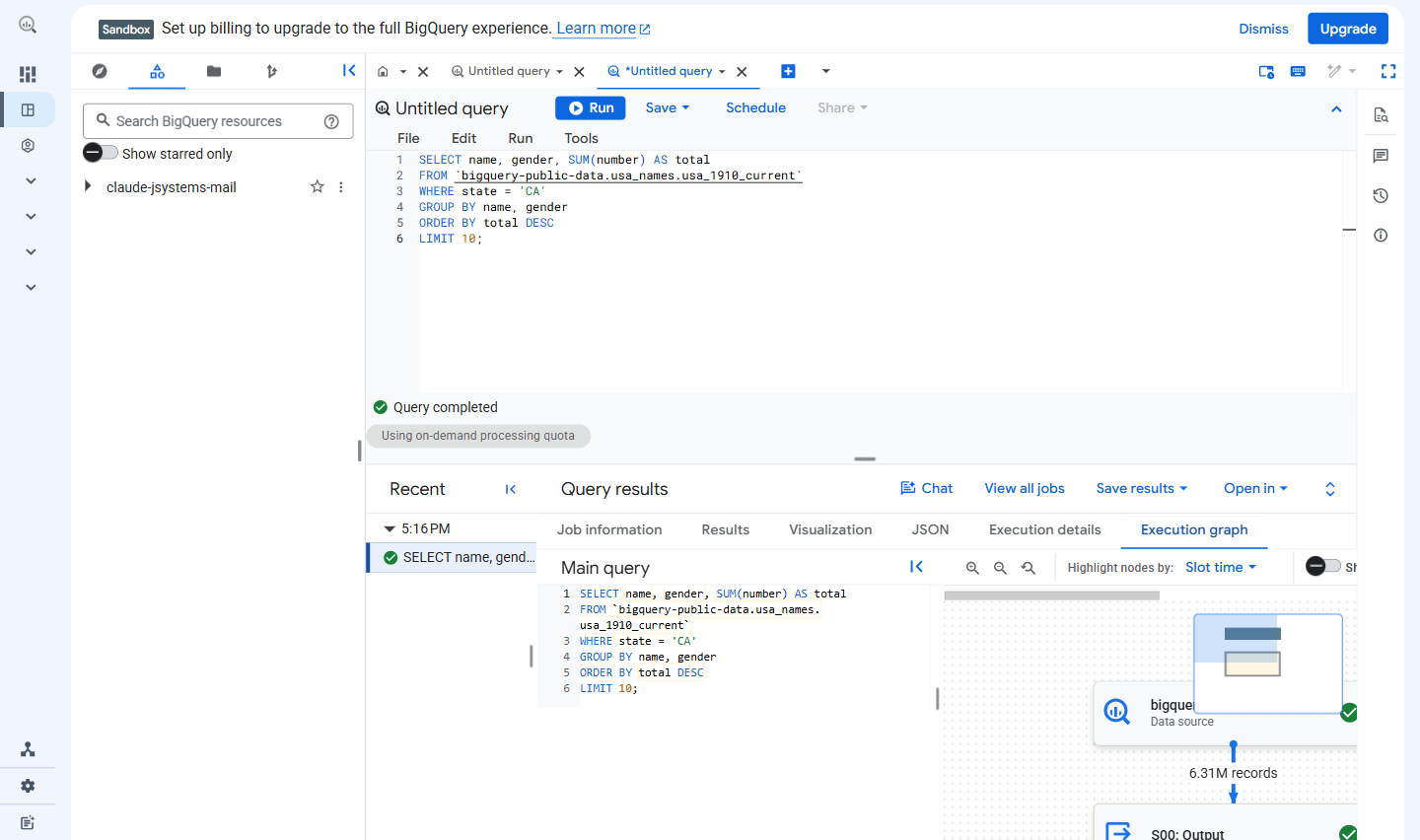
Task: Open the Studio table icon in left rail
Action: 28,109
